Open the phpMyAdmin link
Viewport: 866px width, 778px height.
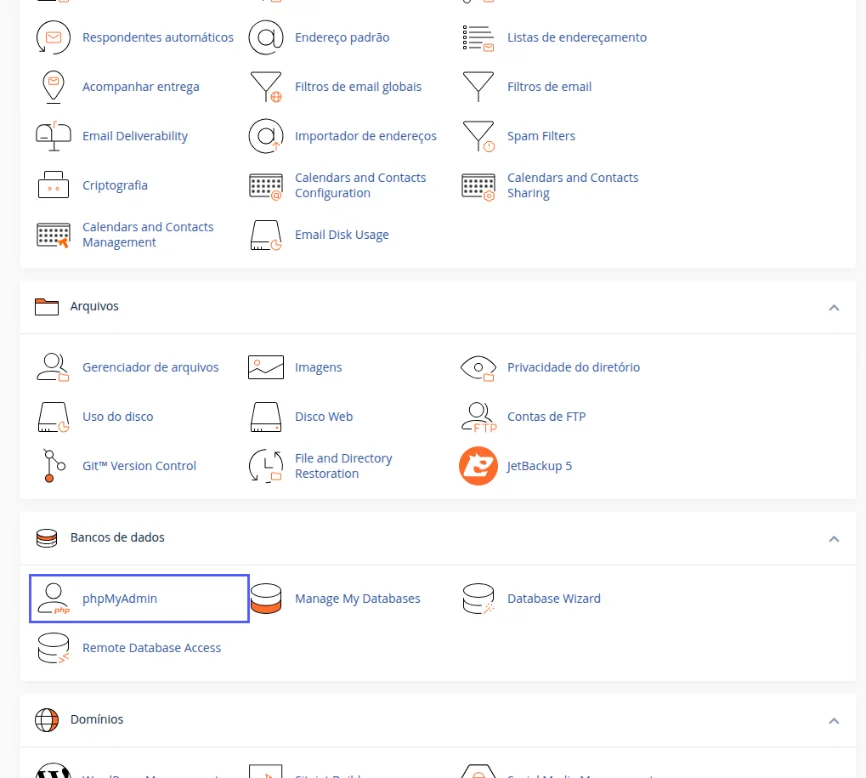(x=119, y=599)
